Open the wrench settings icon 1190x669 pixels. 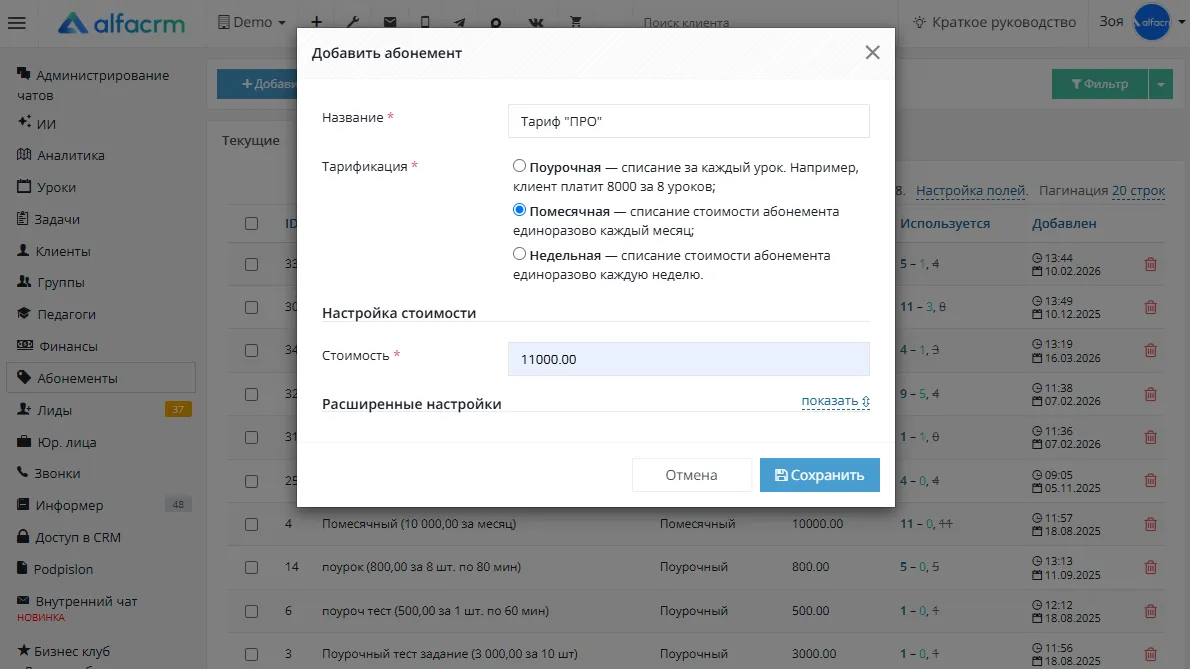[353, 22]
